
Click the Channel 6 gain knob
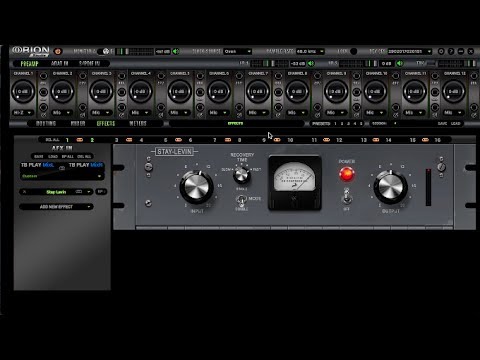pyautogui.click(x=219, y=91)
